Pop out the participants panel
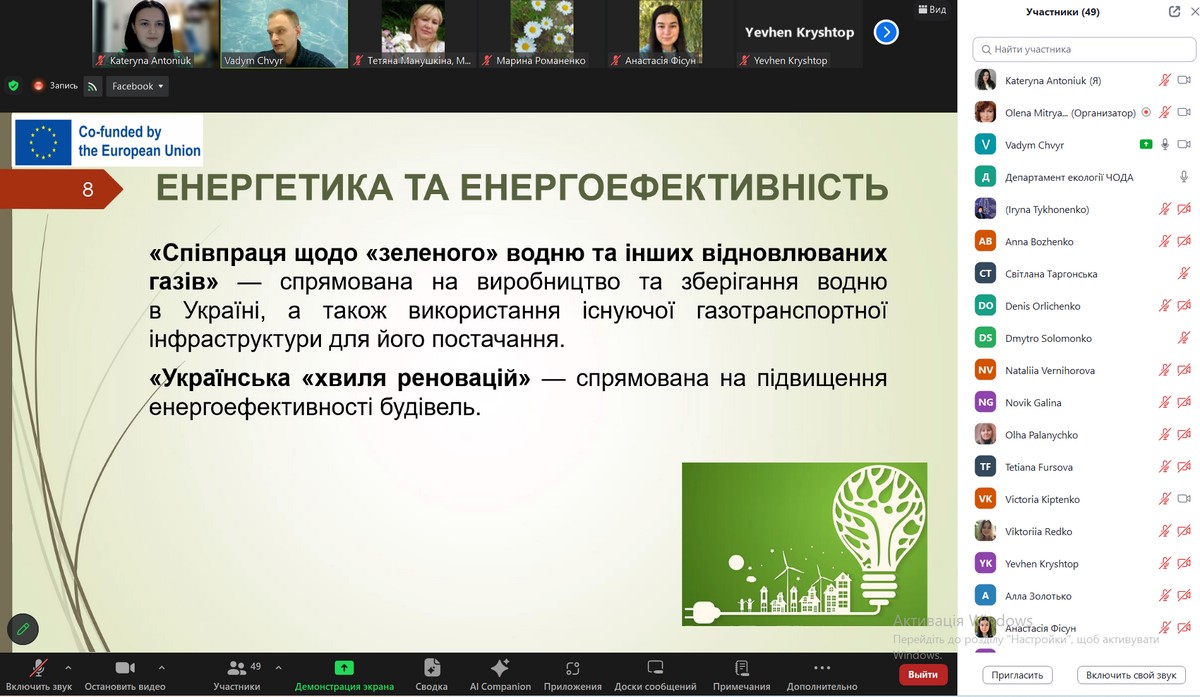 click(x=1174, y=12)
